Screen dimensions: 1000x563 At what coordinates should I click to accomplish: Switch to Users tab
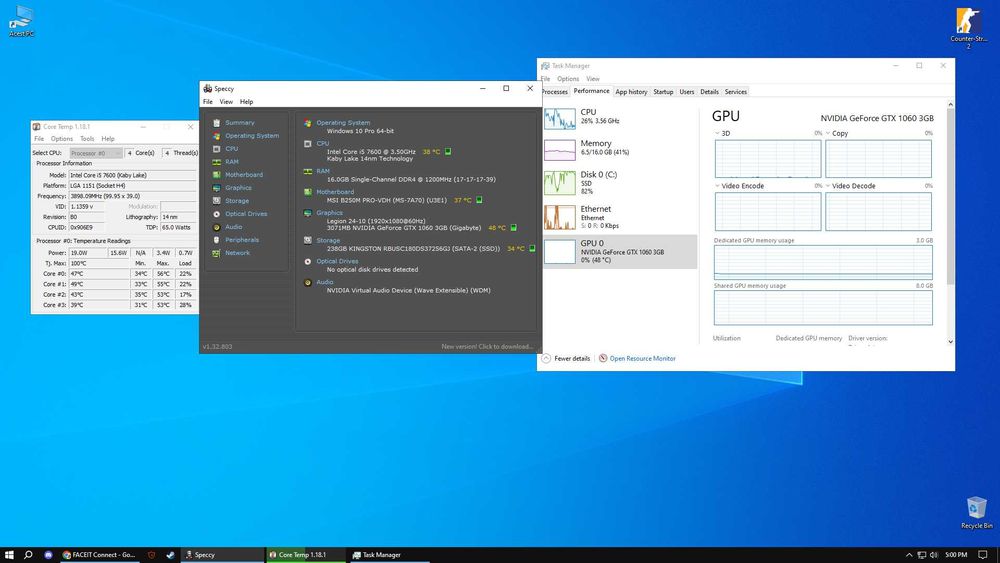click(x=687, y=92)
